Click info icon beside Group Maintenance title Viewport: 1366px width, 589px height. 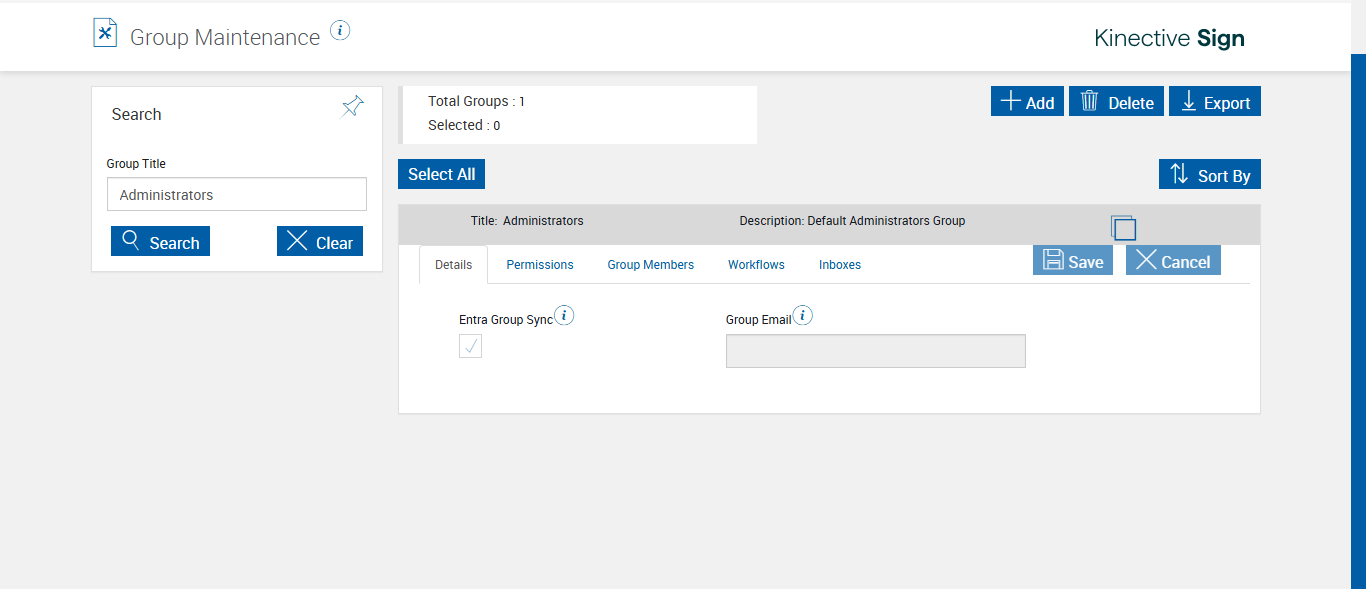340,31
